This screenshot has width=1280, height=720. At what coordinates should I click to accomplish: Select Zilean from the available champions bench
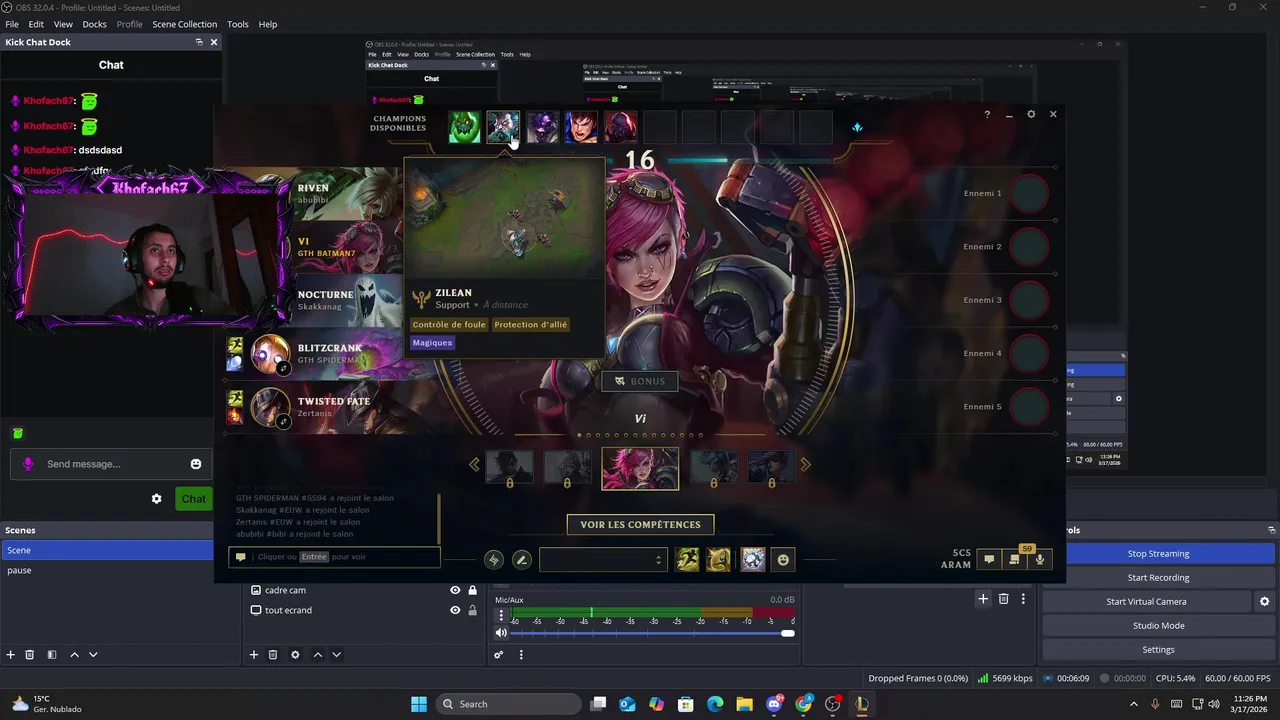[503, 127]
